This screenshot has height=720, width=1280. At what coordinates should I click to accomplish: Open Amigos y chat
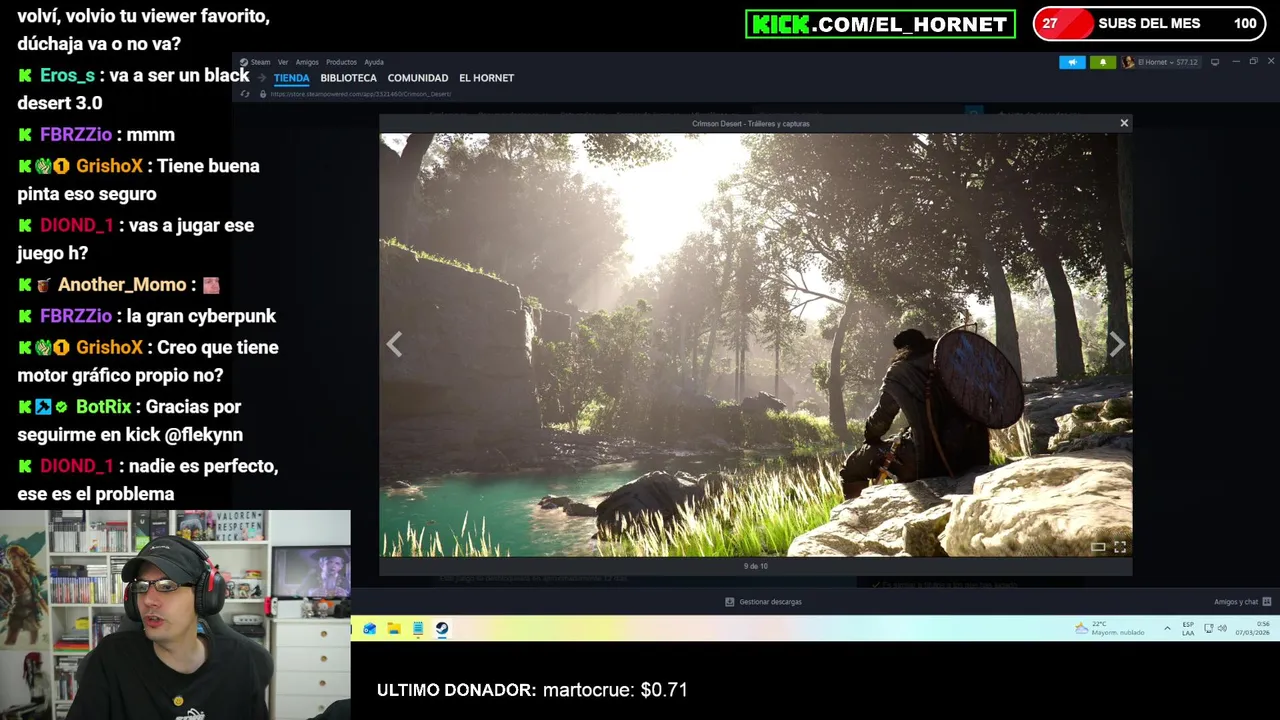click(x=1242, y=602)
